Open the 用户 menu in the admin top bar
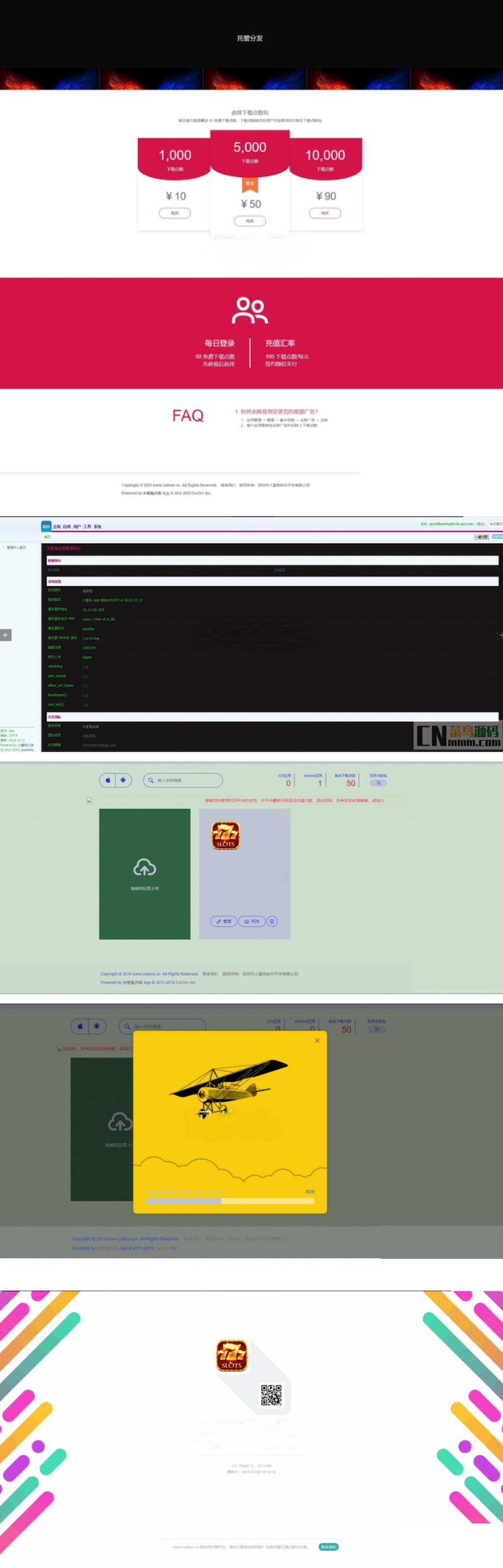Image resolution: width=503 pixels, height=1568 pixels. (77, 526)
